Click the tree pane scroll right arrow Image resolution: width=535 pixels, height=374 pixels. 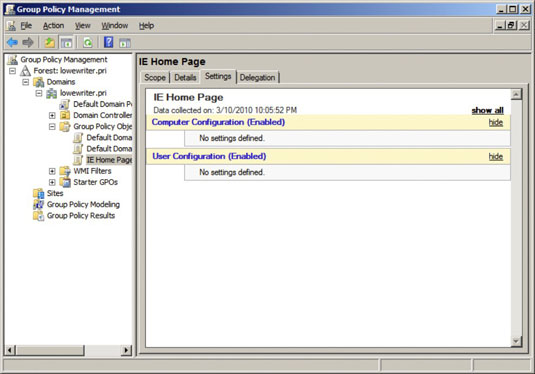pos(126,350)
